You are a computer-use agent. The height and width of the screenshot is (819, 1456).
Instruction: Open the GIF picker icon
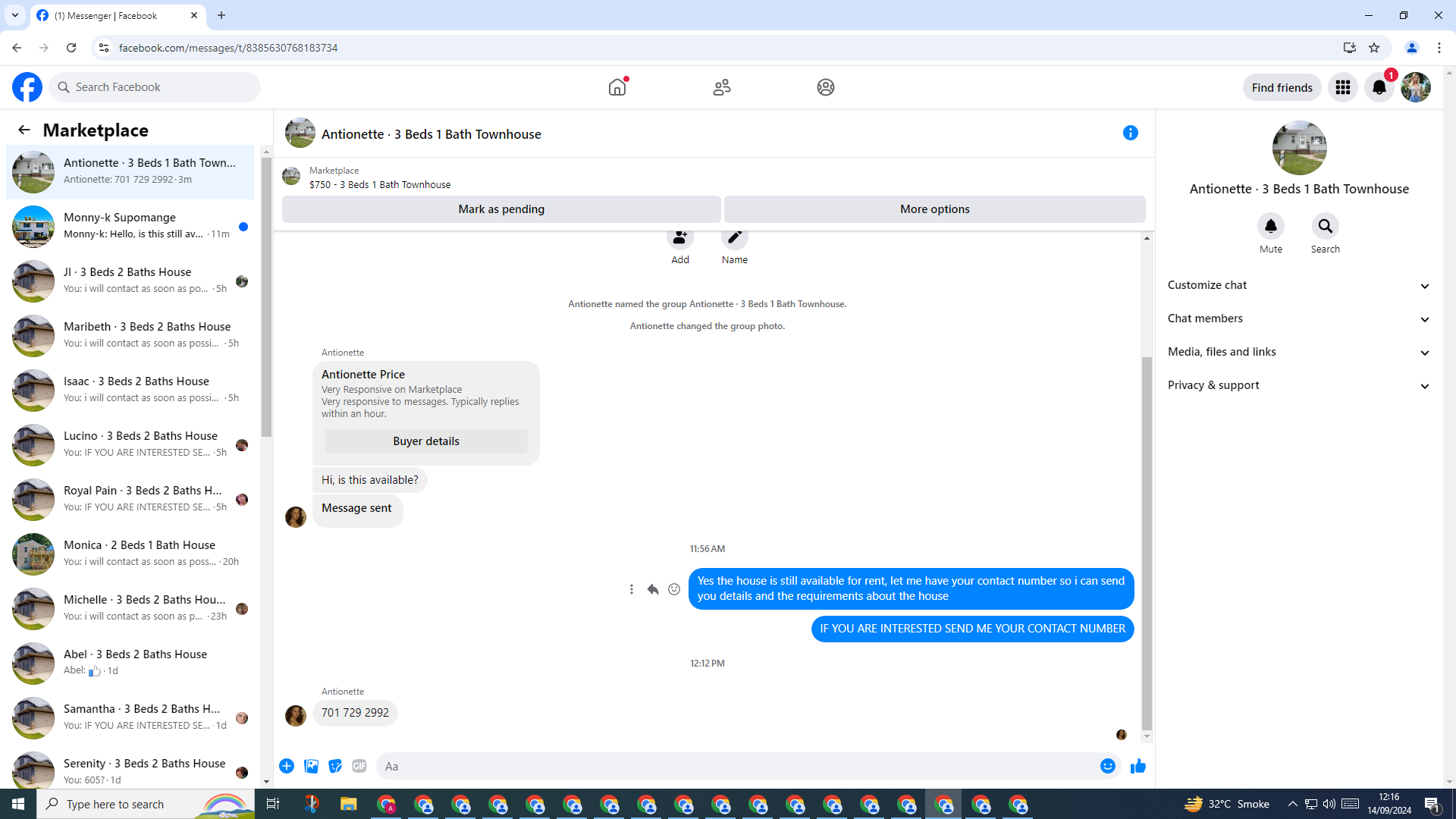pyautogui.click(x=359, y=766)
